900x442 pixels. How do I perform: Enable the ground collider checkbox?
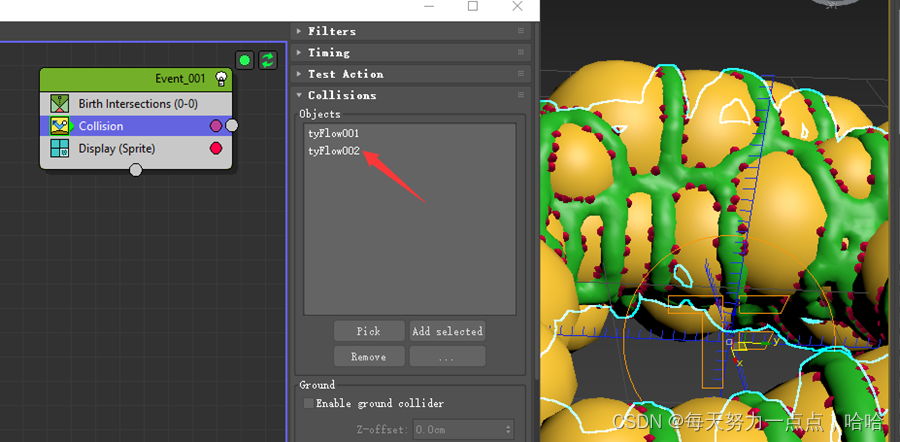tap(309, 404)
